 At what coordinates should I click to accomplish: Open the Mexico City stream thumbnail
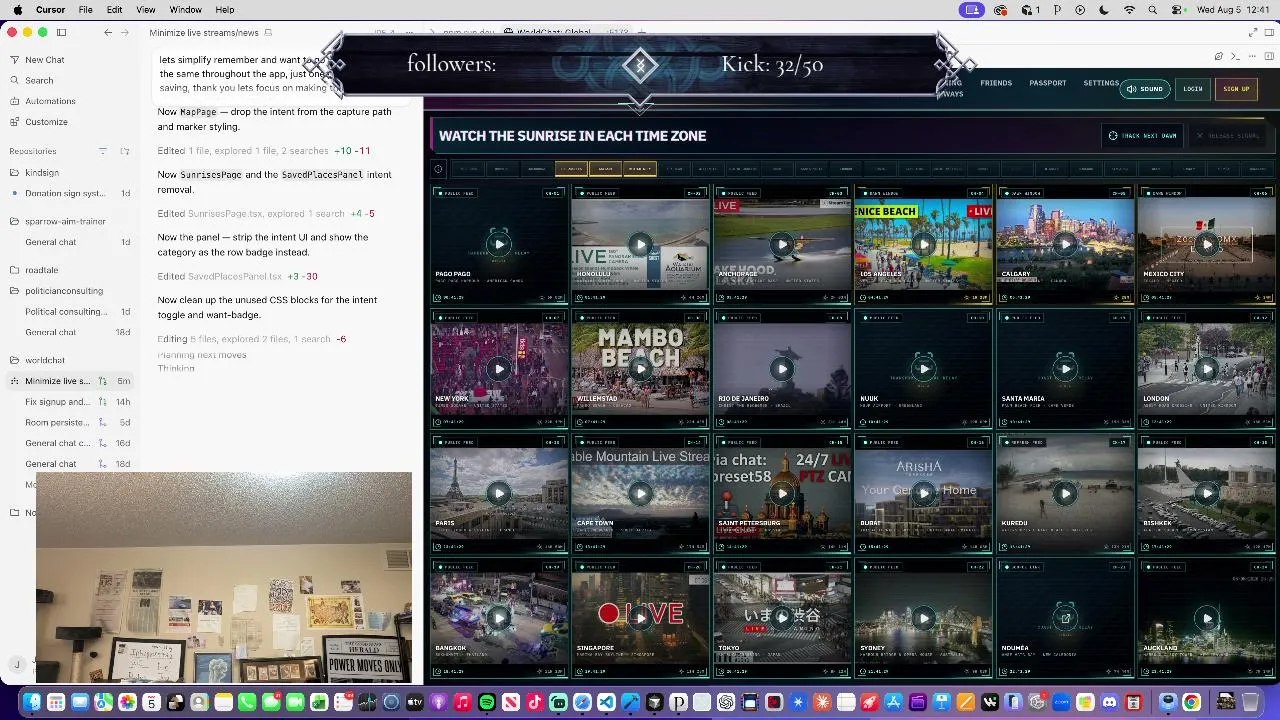(x=1207, y=244)
